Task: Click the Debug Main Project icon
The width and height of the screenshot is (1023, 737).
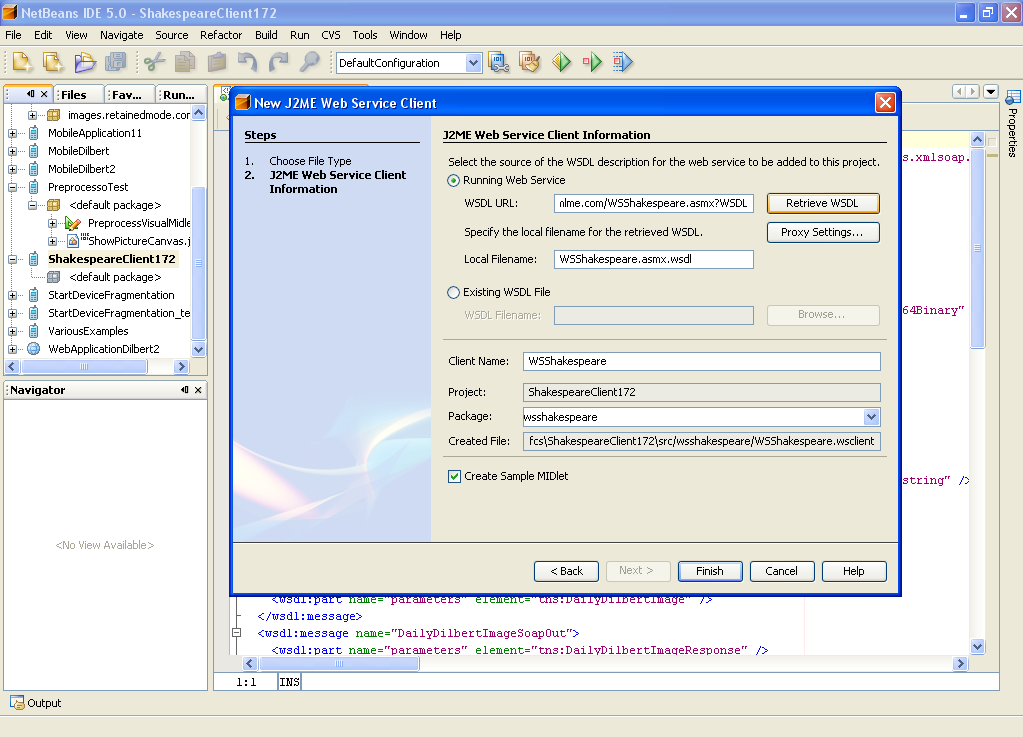Action: coord(592,63)
